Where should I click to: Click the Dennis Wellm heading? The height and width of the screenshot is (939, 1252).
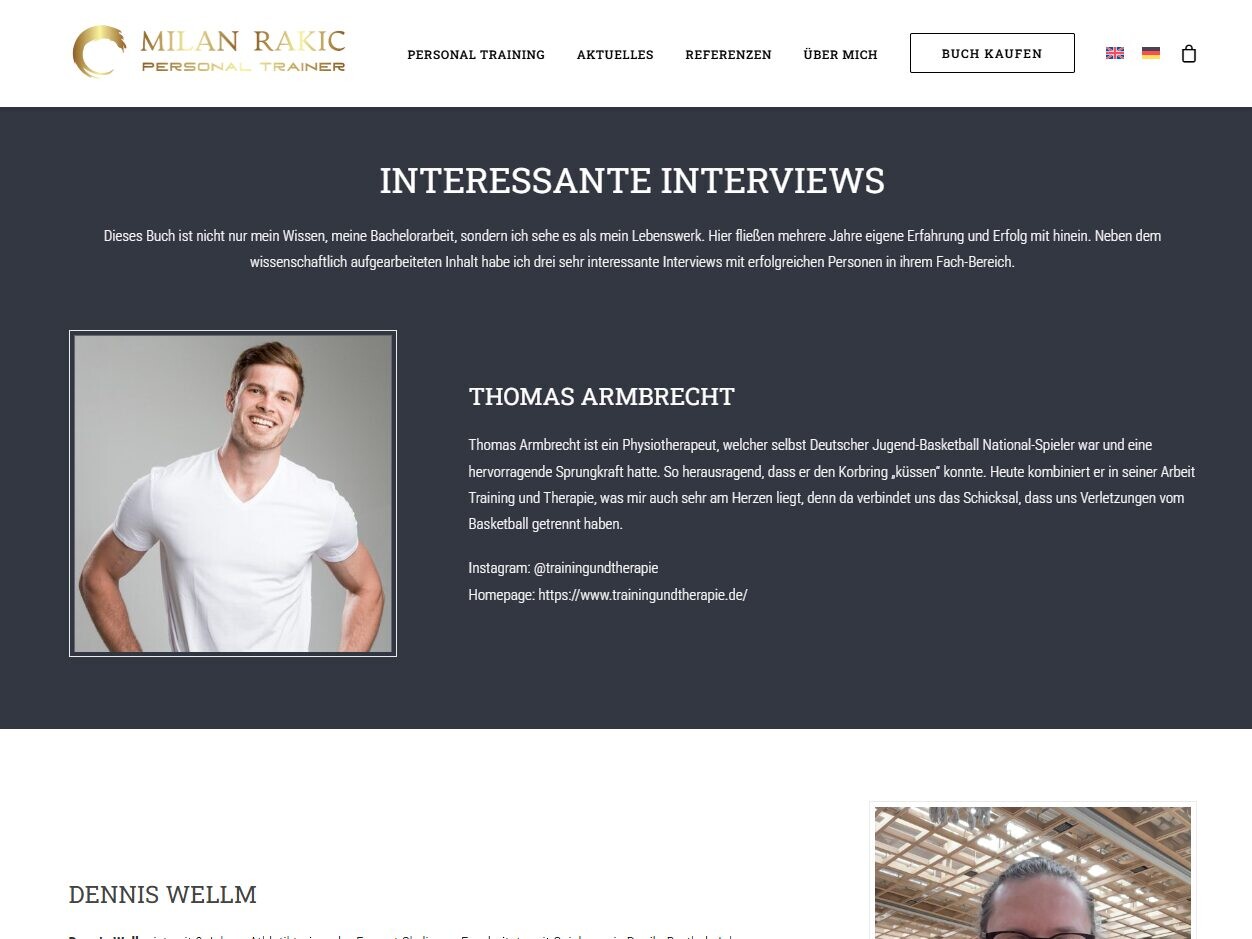click(163, 894)
